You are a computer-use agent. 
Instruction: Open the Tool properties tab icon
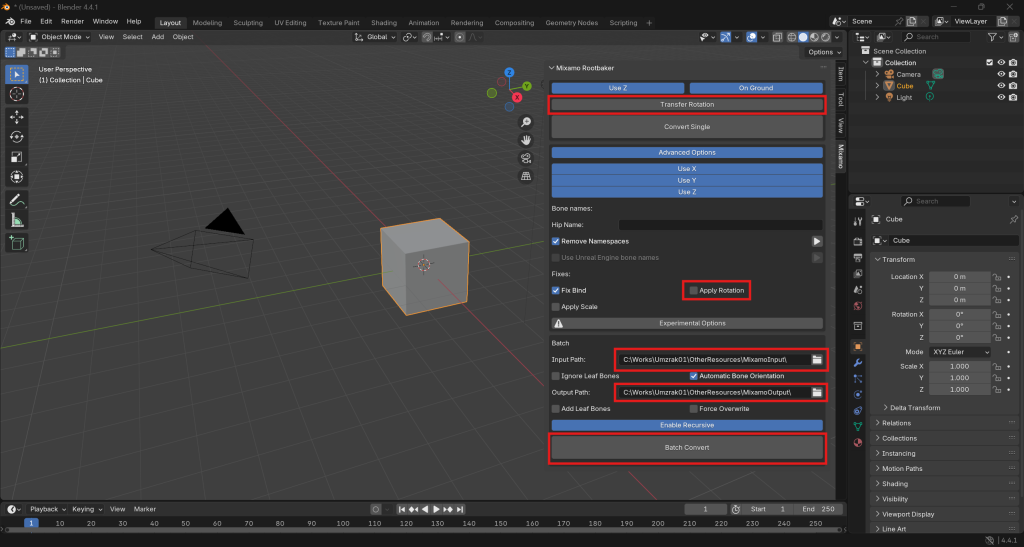pos(858,222)
